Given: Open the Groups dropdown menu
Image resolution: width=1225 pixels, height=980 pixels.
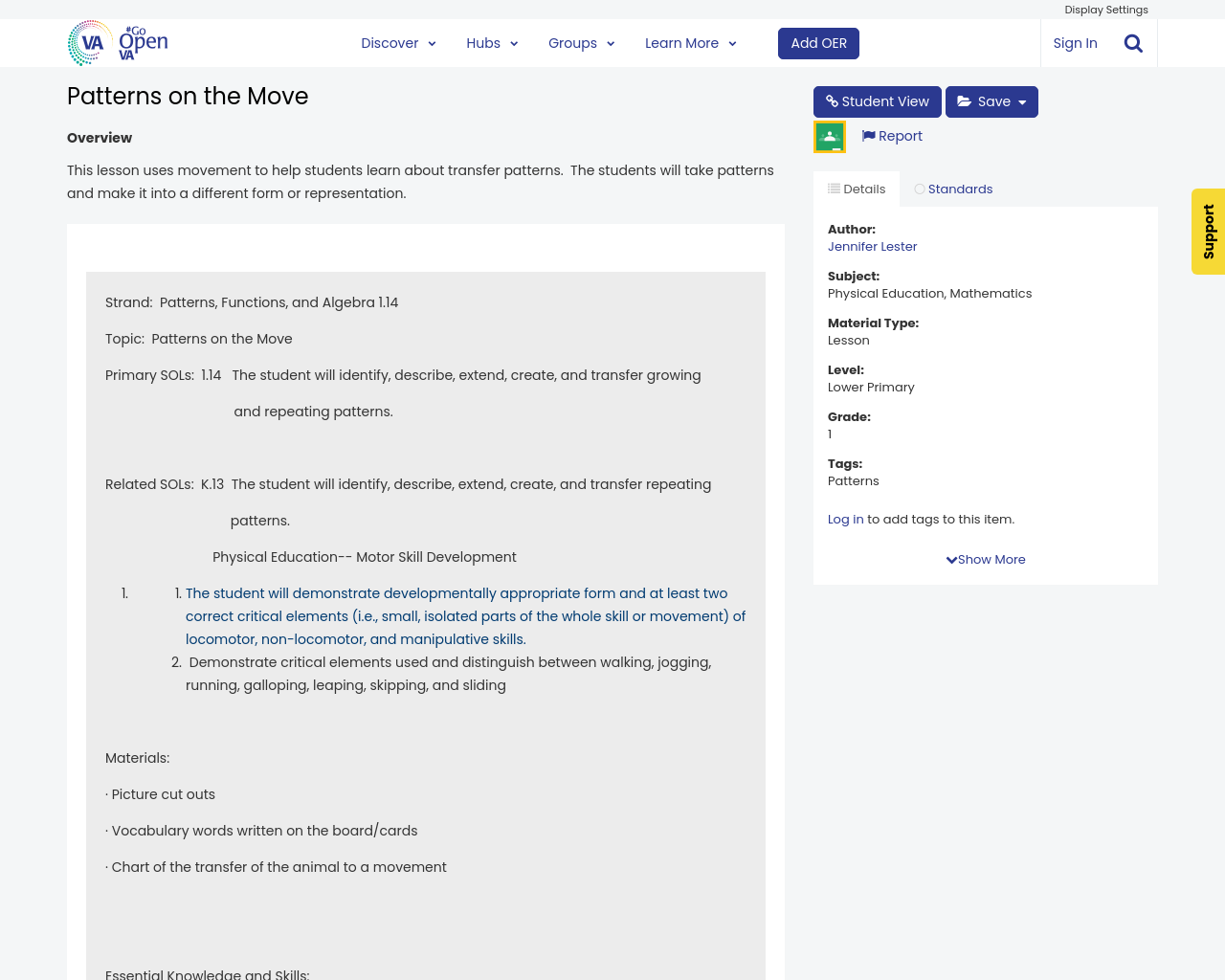Looking at the screenshot, I should (581, 43).
